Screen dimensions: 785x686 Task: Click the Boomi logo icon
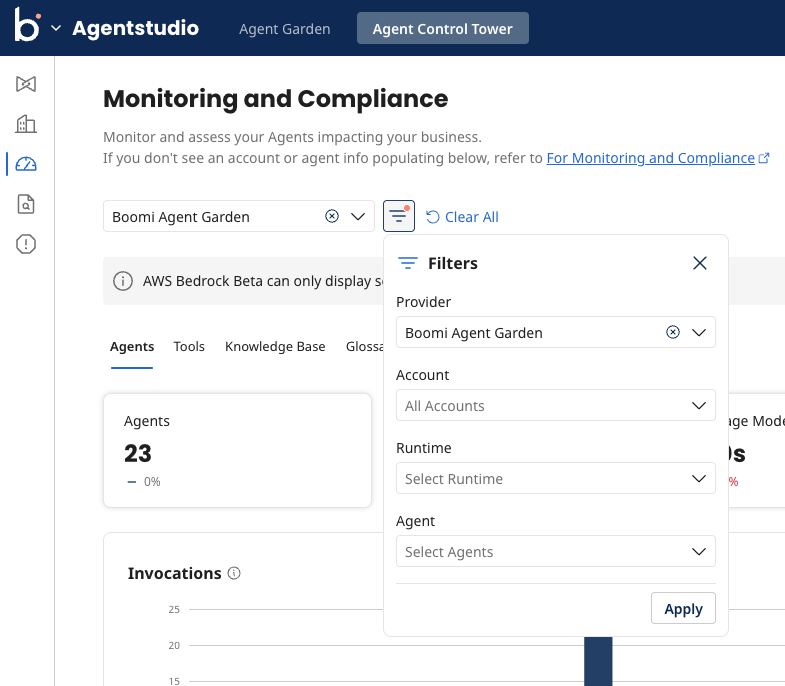point(27,25)
